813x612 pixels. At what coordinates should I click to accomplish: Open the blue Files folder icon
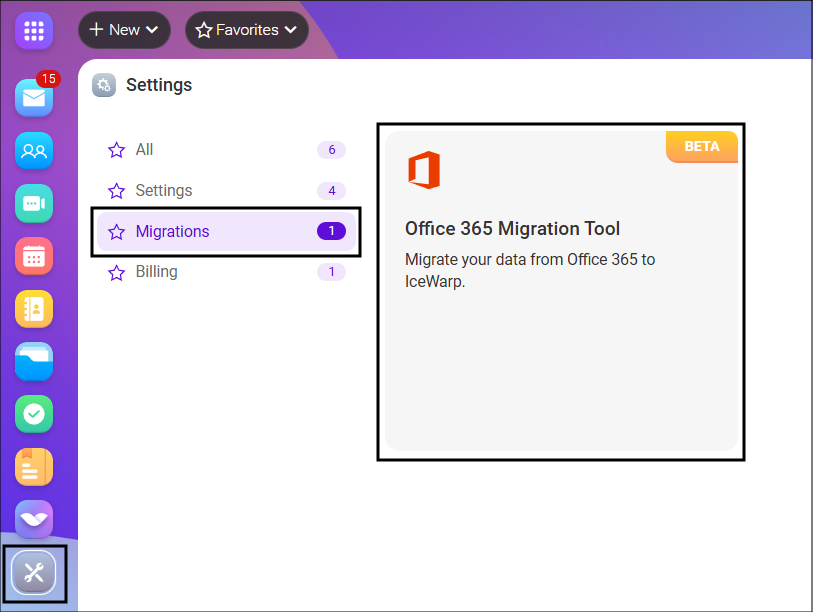[x=34, y=362]
